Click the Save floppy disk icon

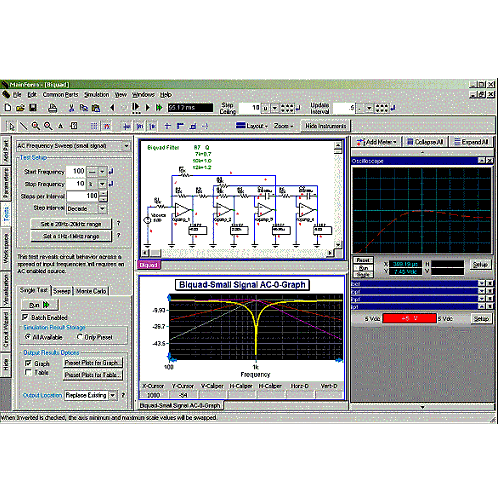tap(33, 108)
